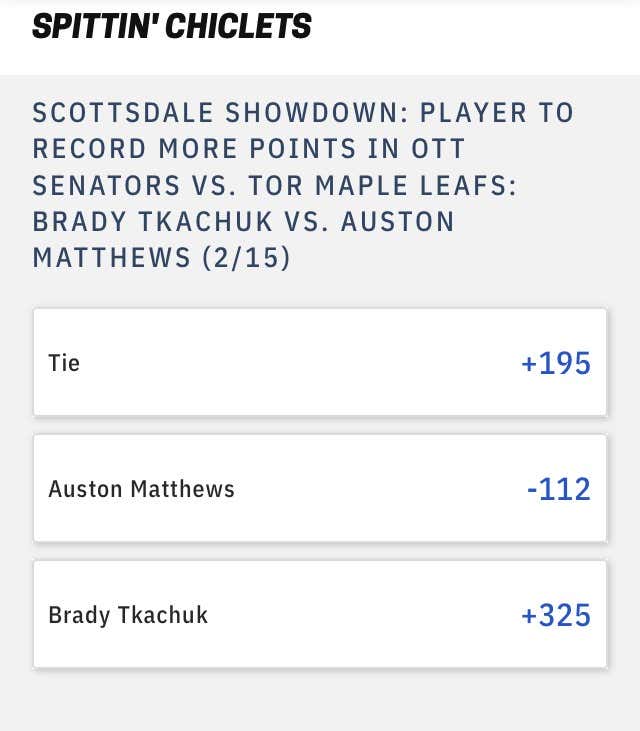Select the Brady Tkachuk bet option
Image resolution: width=640 pixels, height=731 pixels.
click(320, 614)
